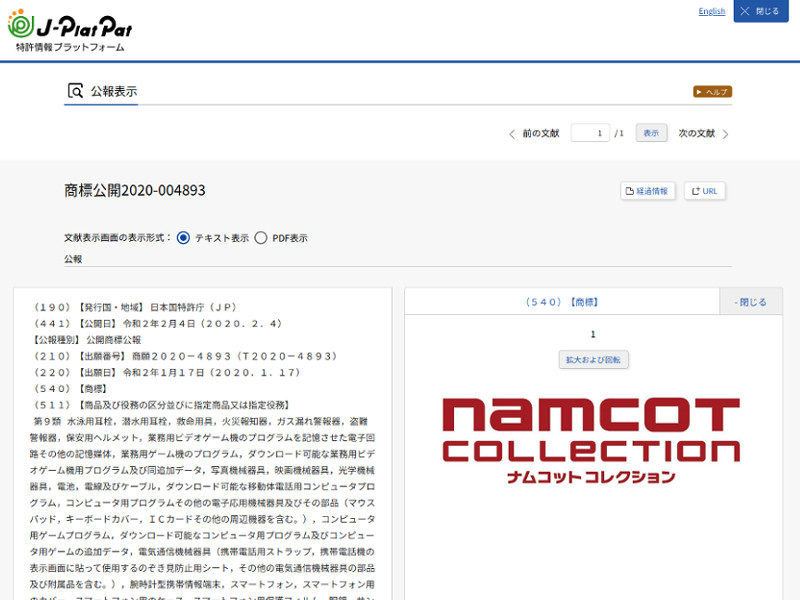Screen dimensions: 800x600
Task: Switch to the English version link
Action: [711, 11]
